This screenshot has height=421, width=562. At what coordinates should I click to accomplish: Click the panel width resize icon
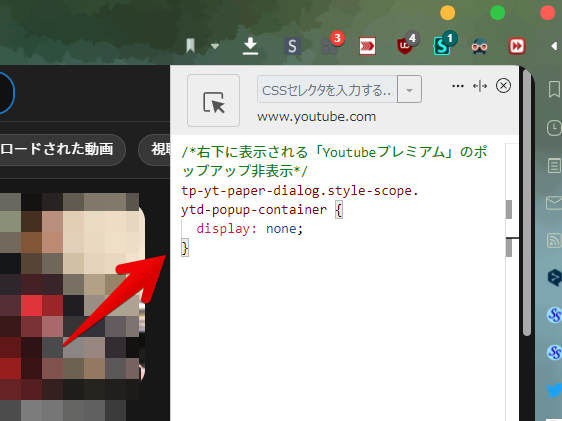click(x=480, y=86)
